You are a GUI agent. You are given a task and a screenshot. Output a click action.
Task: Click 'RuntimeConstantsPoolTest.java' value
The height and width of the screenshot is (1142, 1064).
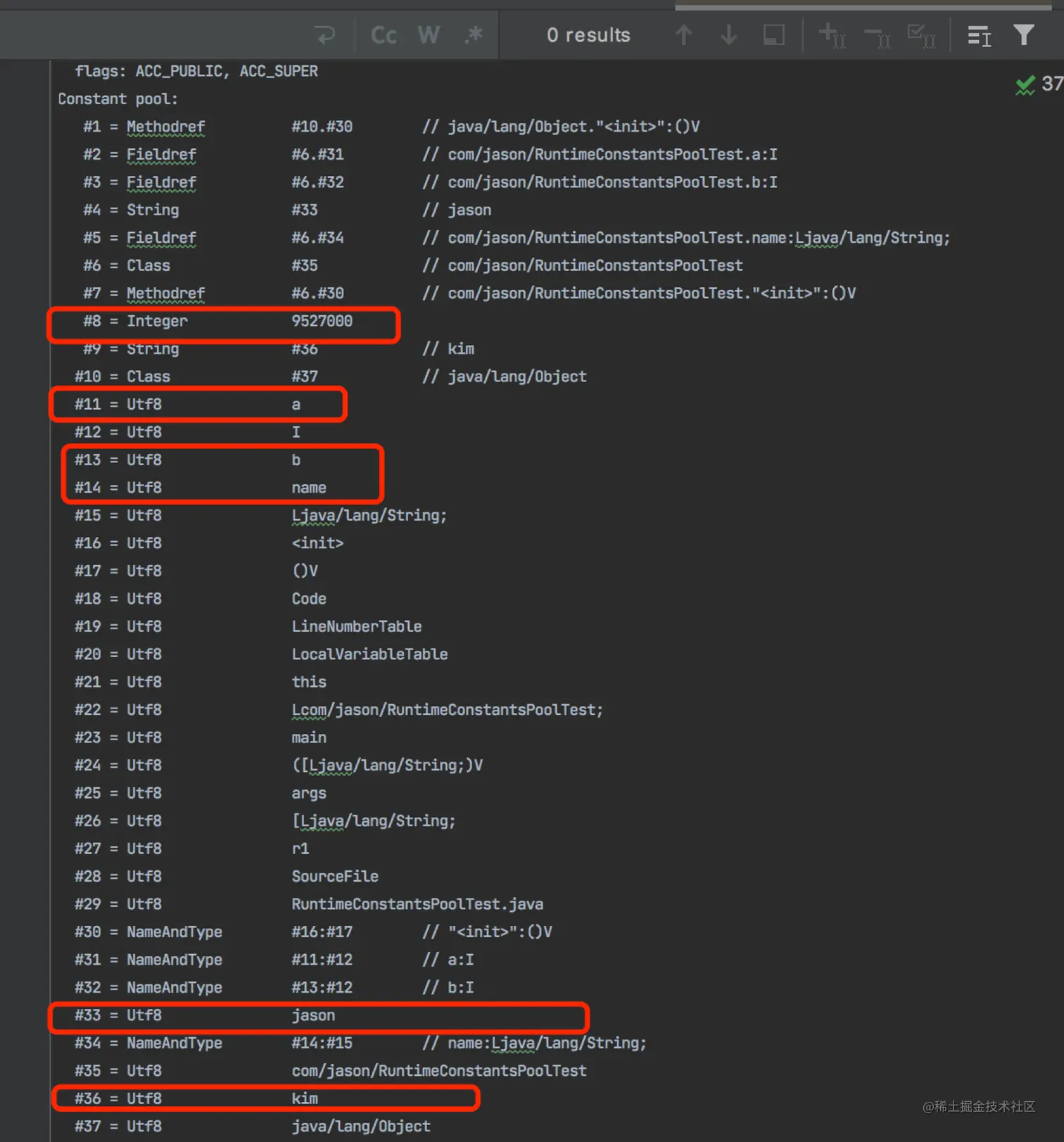[417, 904]
